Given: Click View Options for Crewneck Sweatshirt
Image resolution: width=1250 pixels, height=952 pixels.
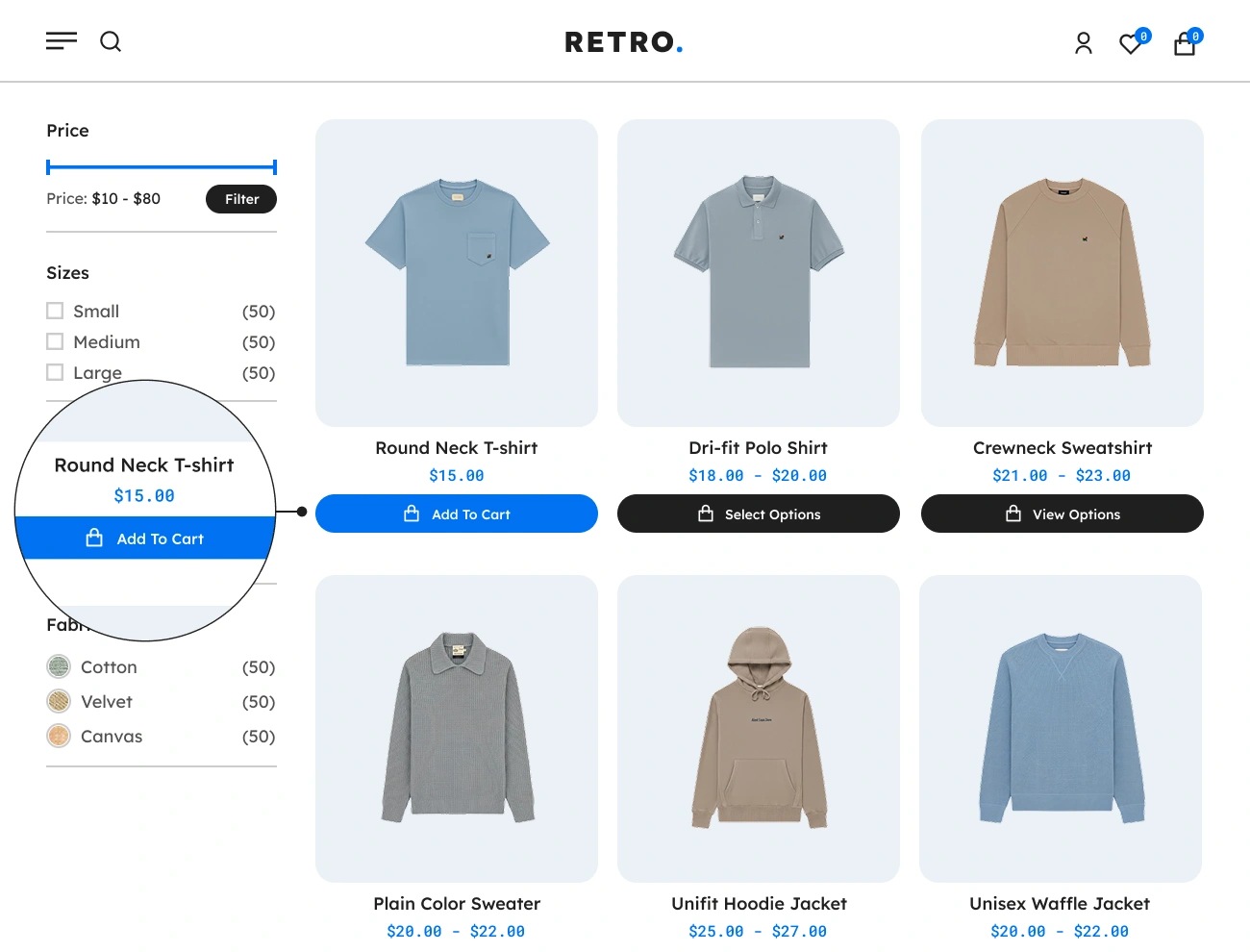Looking at the screenshot, I should click(x=1062, y=514).
